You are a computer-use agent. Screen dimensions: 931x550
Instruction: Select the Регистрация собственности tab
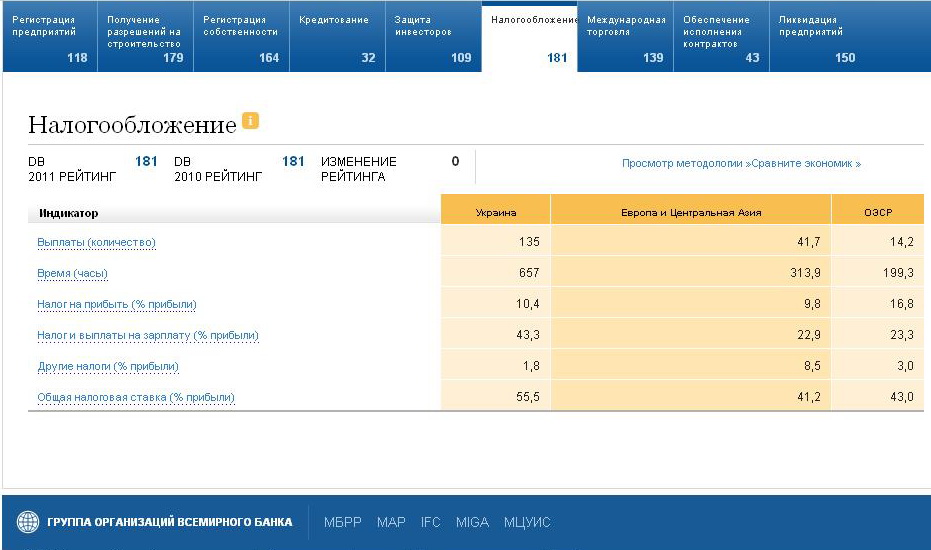tap(241, 38)
